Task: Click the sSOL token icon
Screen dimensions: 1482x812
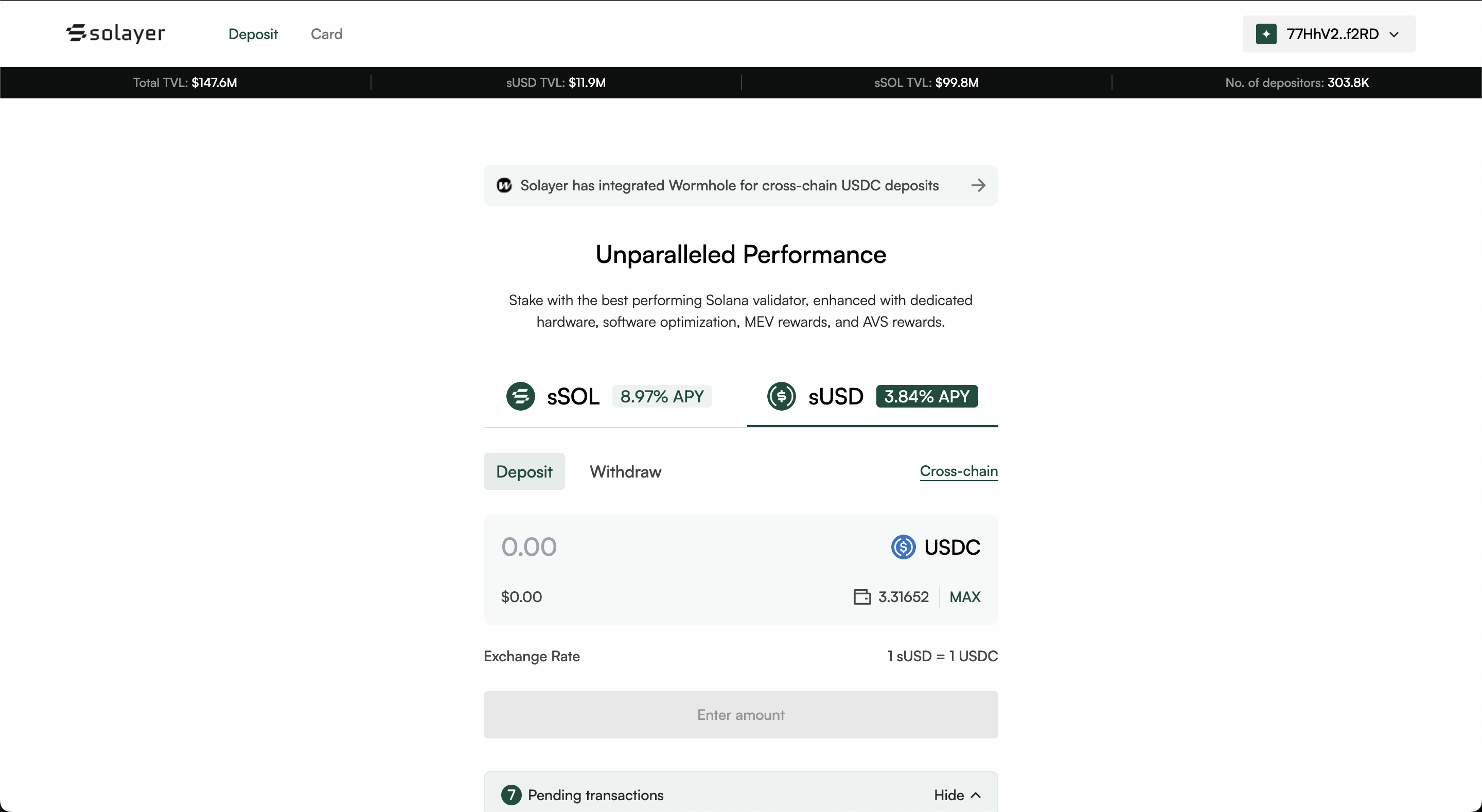Action: click(x=520, y=396)
